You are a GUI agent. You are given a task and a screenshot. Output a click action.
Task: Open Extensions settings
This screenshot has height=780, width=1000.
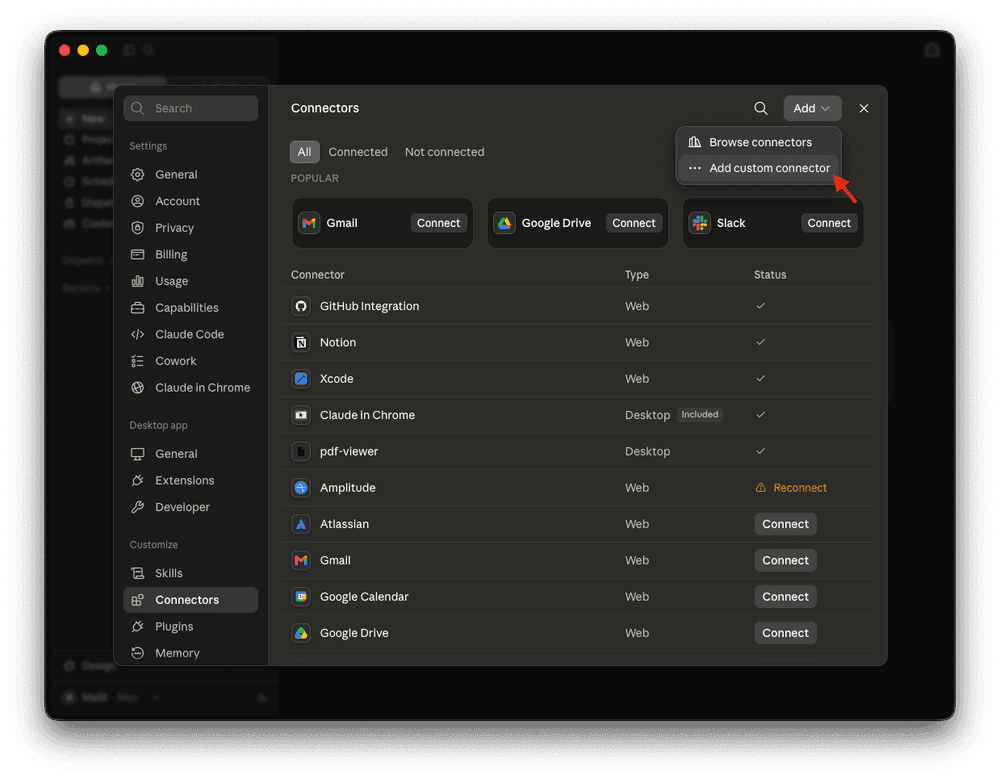click(x=191, y=481)
